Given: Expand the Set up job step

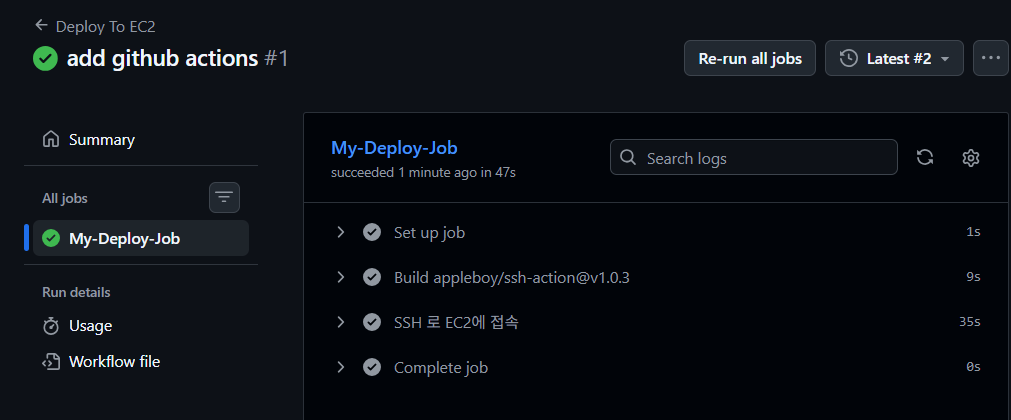Looking at the screenshot, I should tap(340, 232).
